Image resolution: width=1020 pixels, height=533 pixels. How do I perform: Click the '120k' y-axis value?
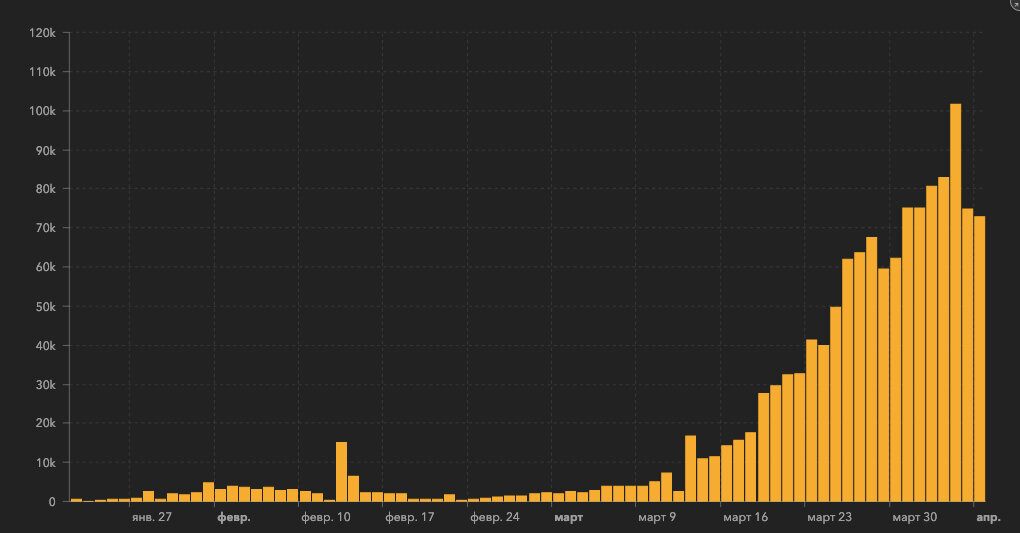coord(42,33)
